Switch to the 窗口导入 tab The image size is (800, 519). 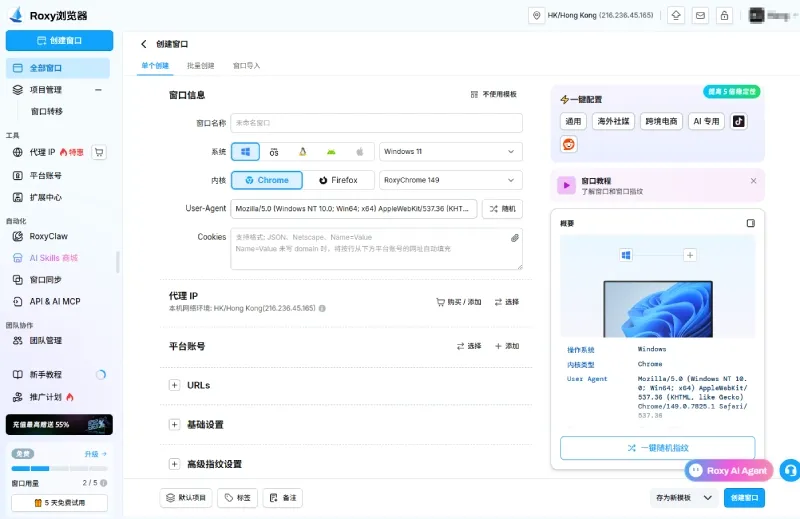pos(246,66)
